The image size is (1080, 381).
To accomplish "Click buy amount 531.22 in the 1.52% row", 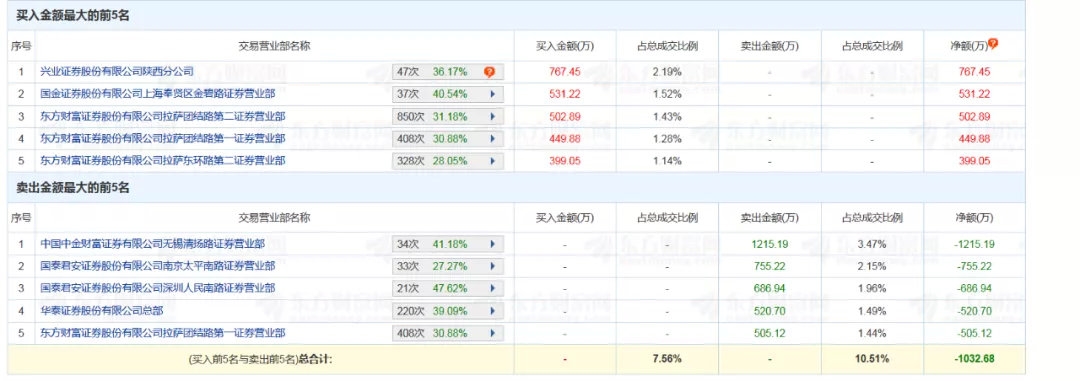I will coord(565,94).
